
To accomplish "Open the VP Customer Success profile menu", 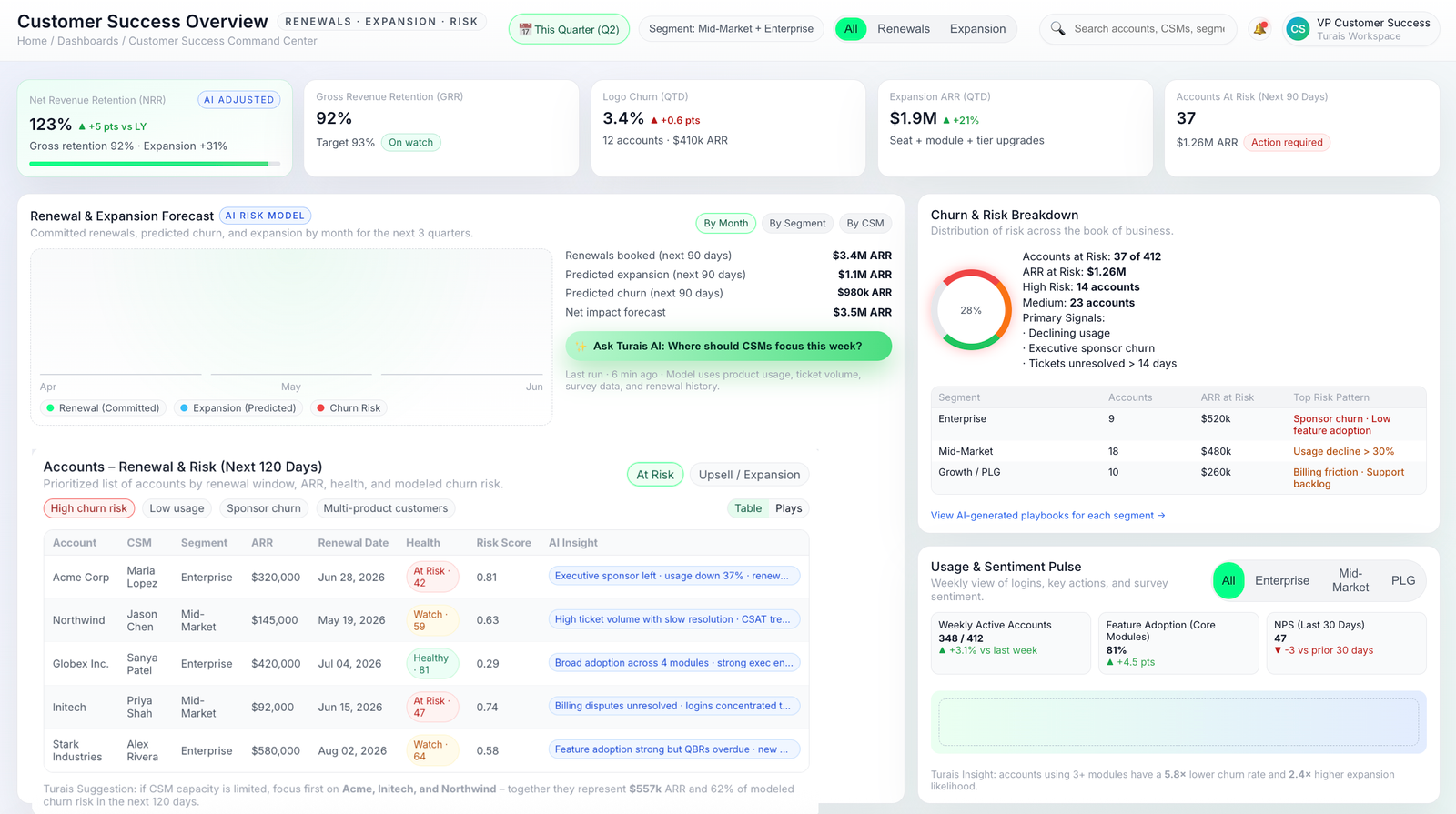I will (x=1361, y=29).
